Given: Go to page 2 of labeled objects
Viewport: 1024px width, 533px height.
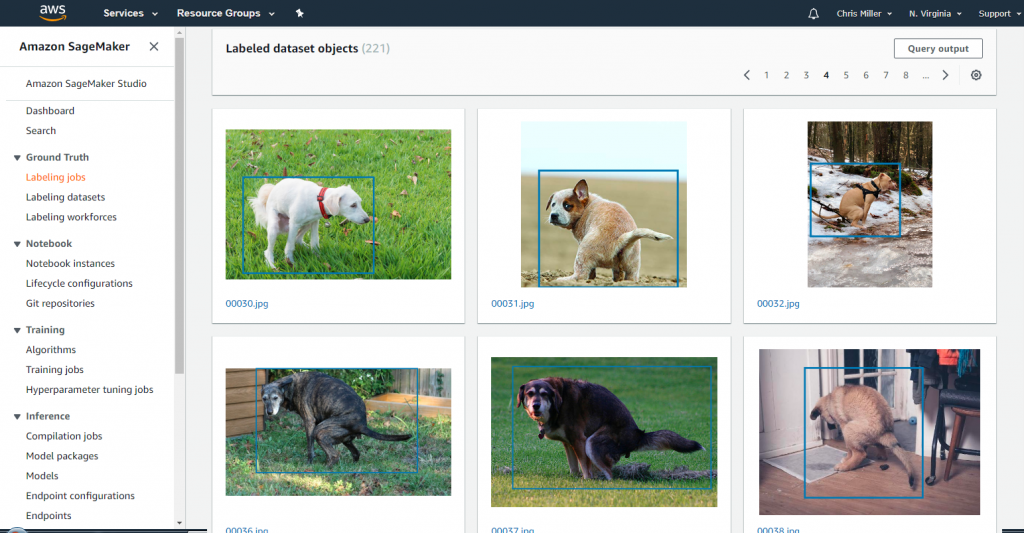Looking at the screenshot, I should coord(786,75).
